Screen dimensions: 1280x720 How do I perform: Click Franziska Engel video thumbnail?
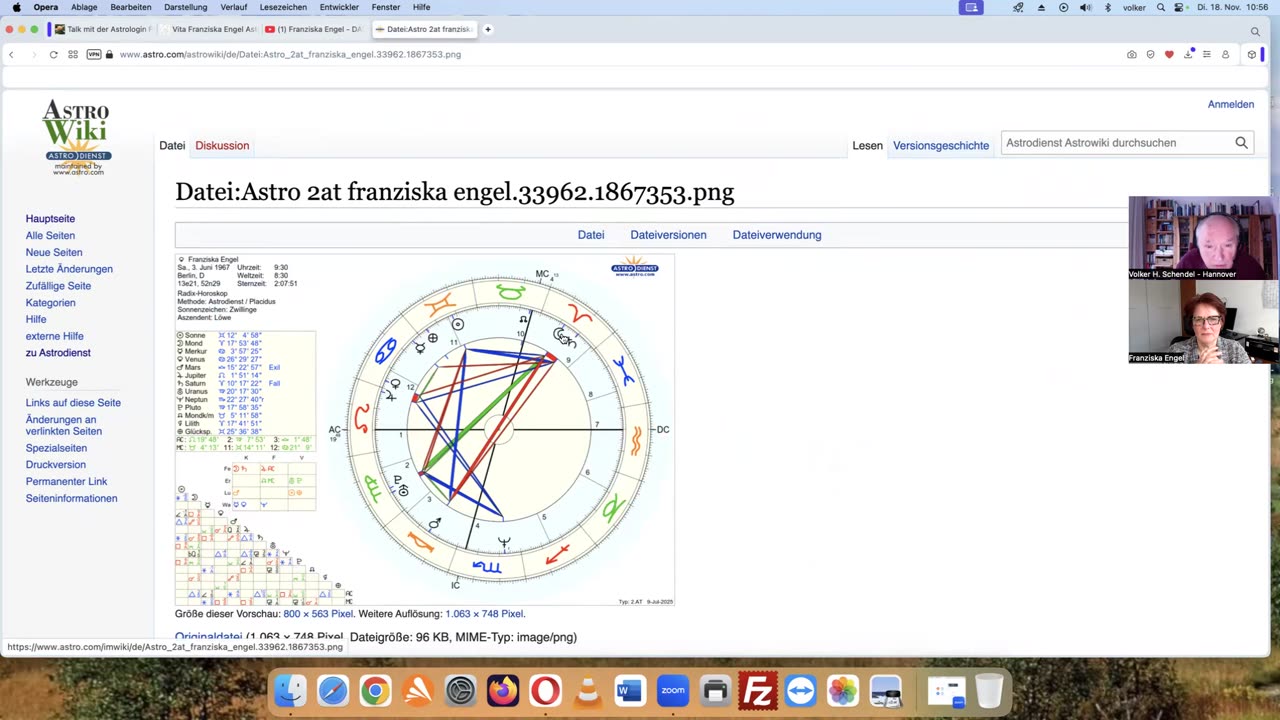click(x=1204, y=321)
